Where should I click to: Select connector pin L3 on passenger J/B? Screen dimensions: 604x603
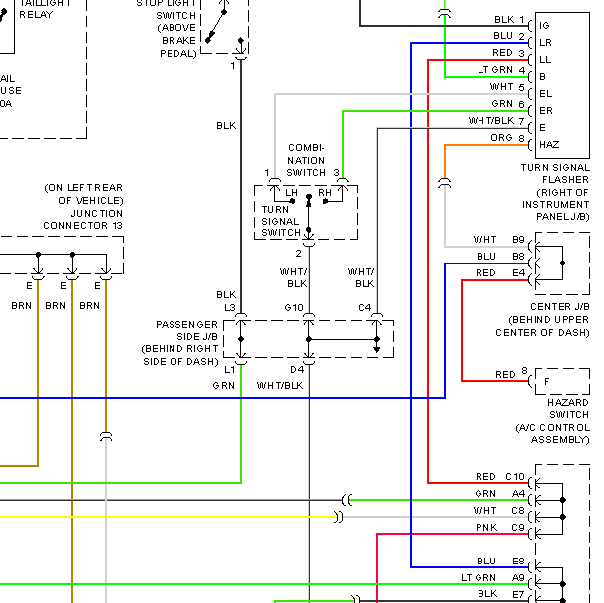230,308
